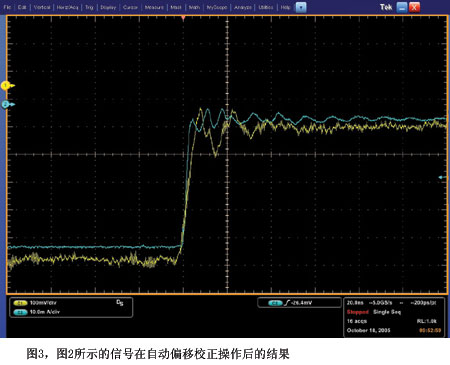Screen dimensions: 450x365
Task: Click the orange trigger position marker at top
Action: point(183,18)
